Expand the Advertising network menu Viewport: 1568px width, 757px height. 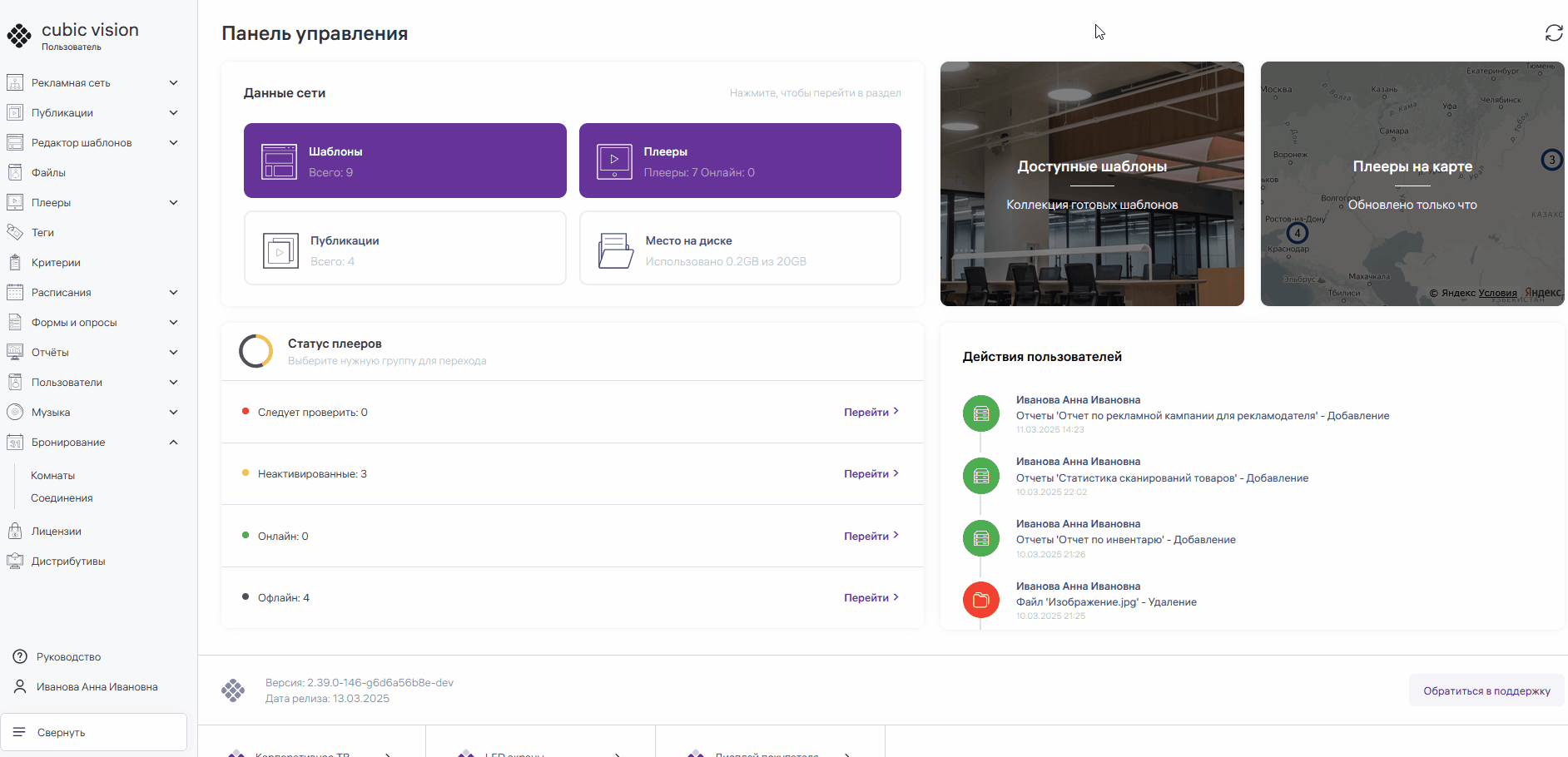coord(173,83)
